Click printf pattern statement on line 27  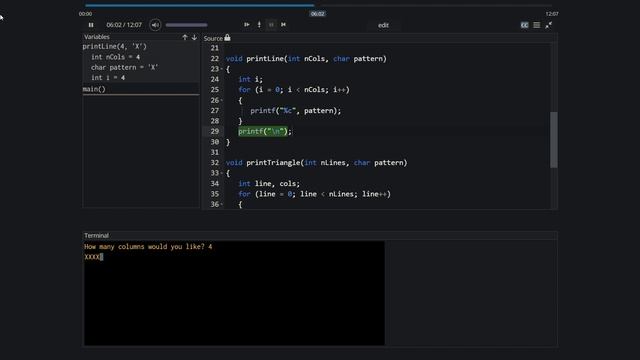[296, 111]
